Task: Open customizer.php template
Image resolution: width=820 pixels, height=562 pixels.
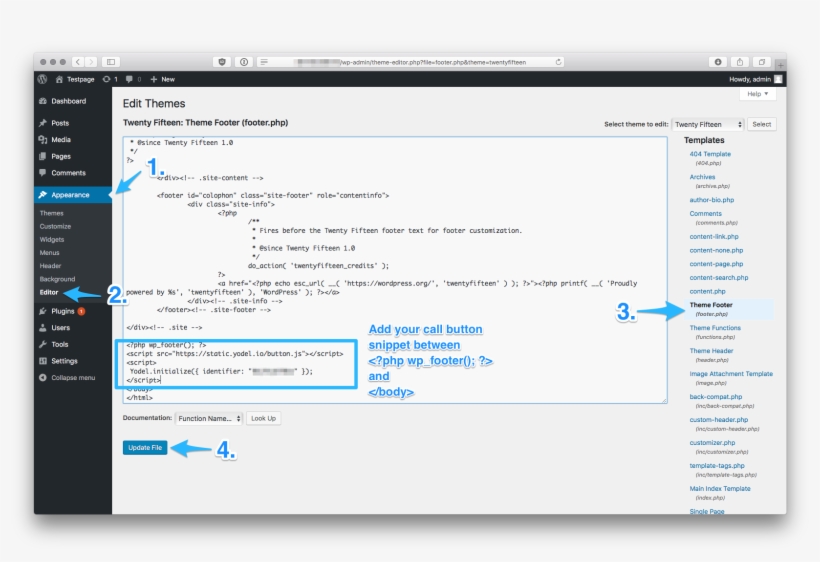Action: [712, 443]
